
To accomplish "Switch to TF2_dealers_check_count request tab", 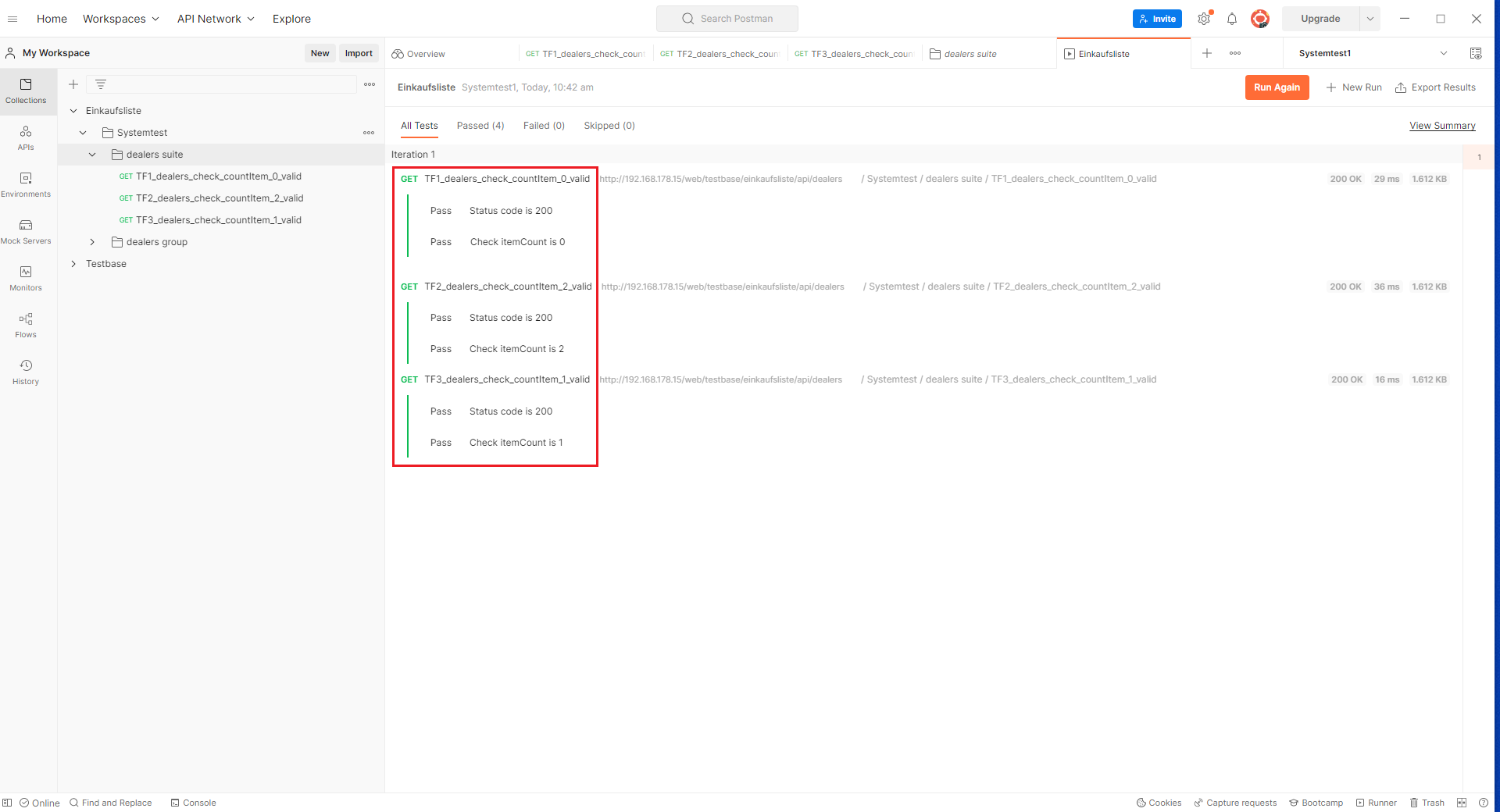I will [x=720, y=54].
